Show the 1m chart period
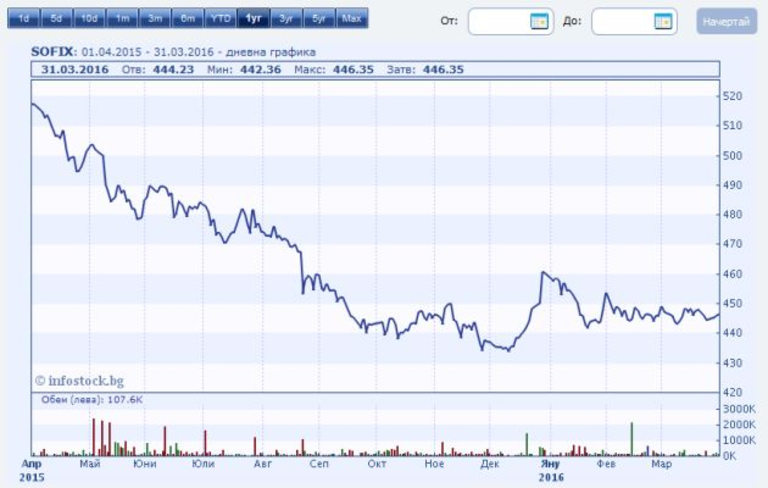 [x=122, y=19]
